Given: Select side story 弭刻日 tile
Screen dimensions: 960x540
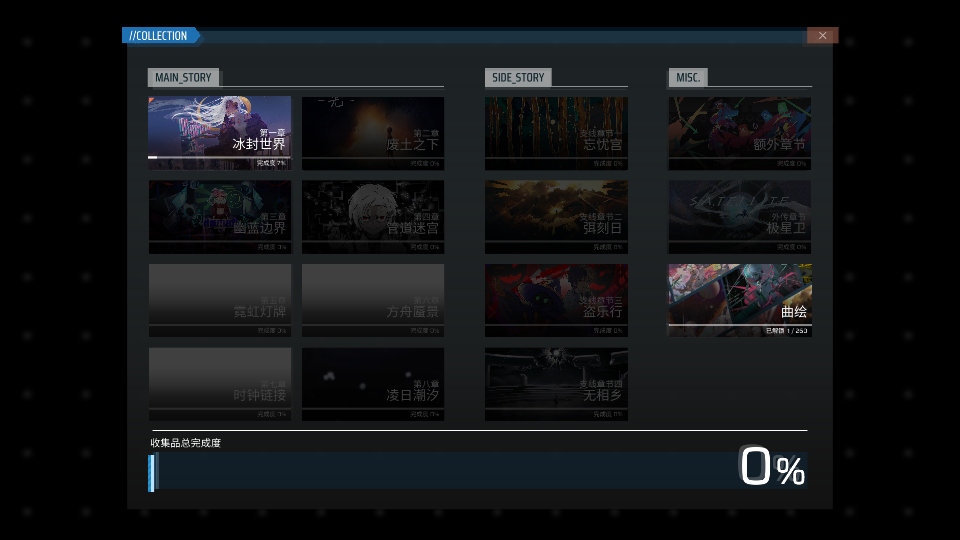Looking at the screenshot, I should pos(556,216).
